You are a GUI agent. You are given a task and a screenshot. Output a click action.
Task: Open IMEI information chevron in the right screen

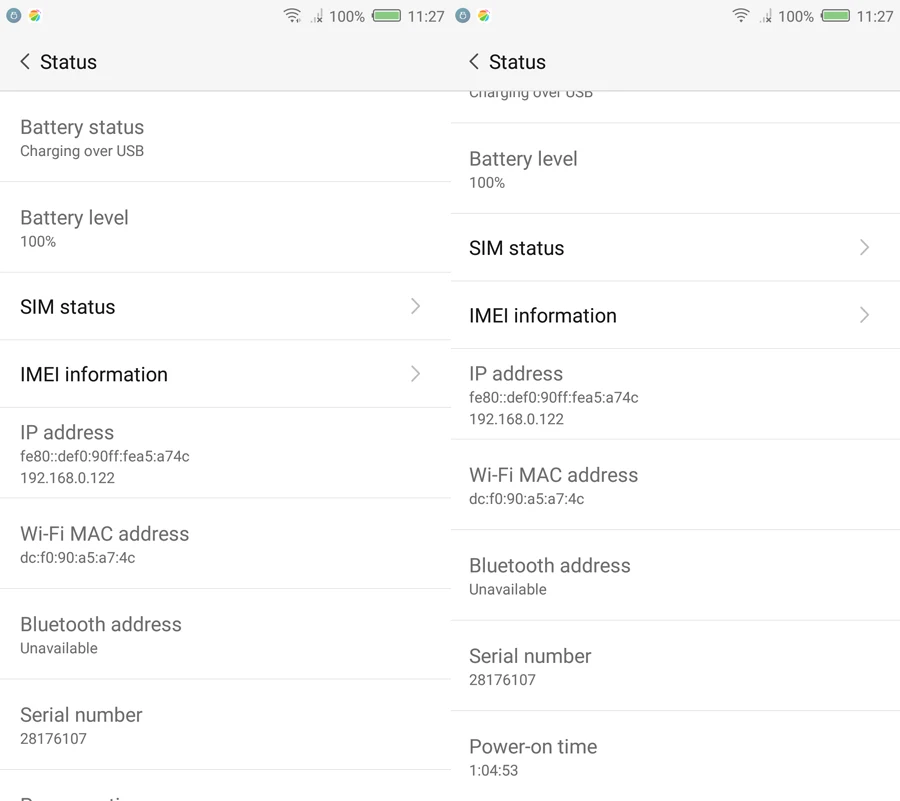pos(864,315)
